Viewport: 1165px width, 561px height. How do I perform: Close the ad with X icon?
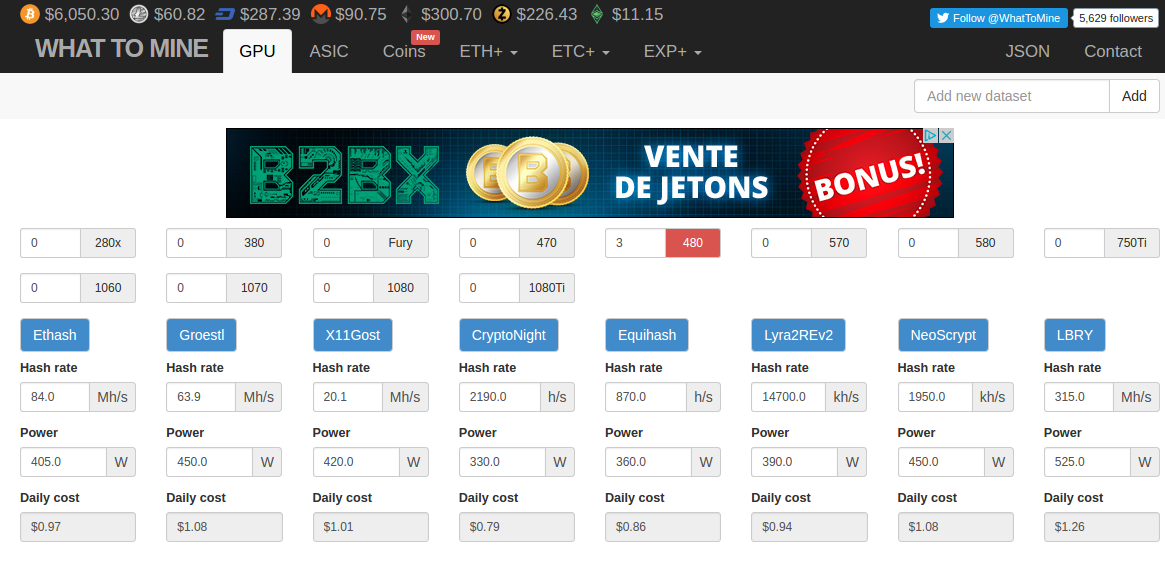click(947, 136)
